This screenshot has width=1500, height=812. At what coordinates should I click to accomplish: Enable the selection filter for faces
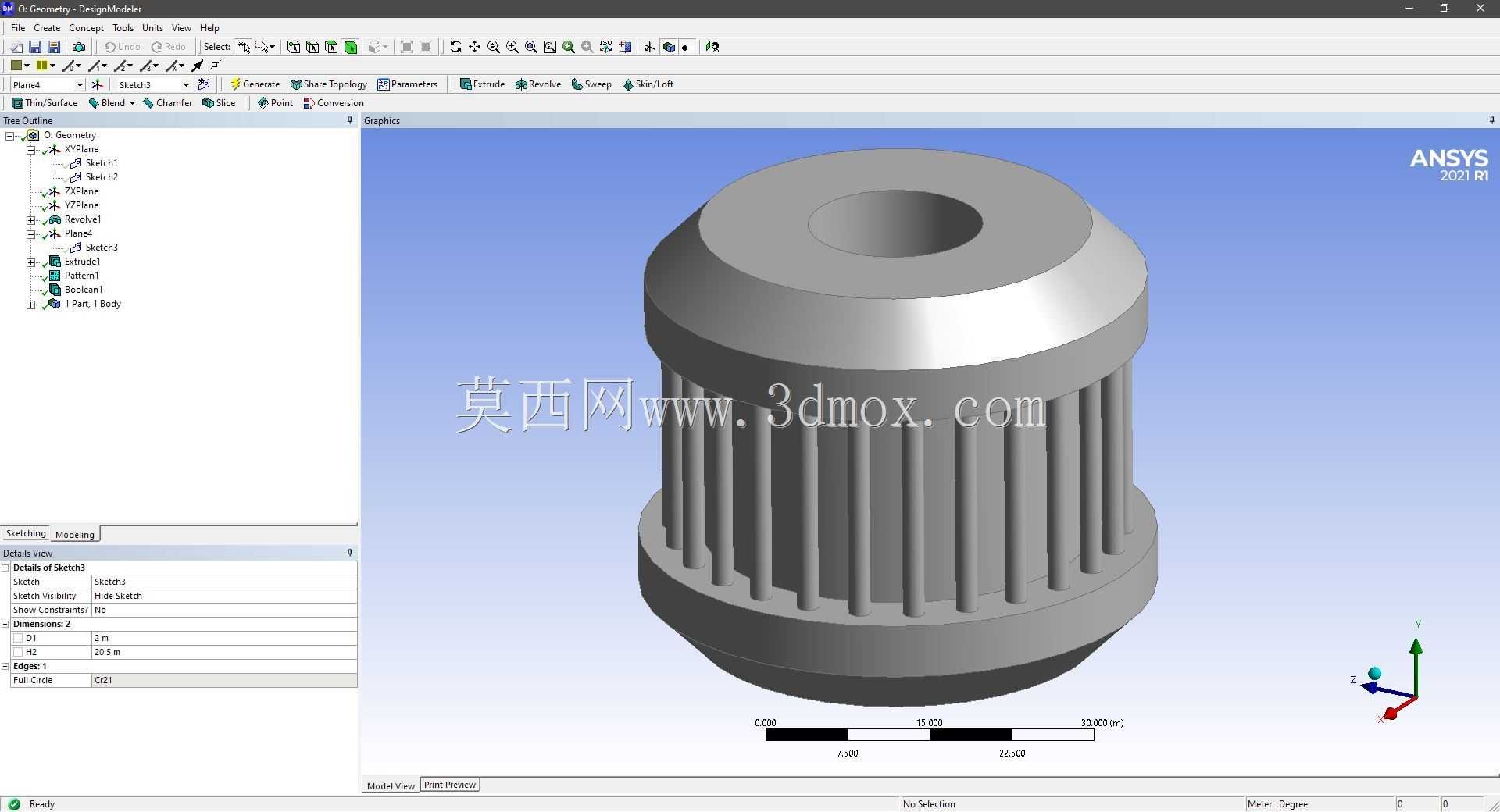(x=331, y=47)
